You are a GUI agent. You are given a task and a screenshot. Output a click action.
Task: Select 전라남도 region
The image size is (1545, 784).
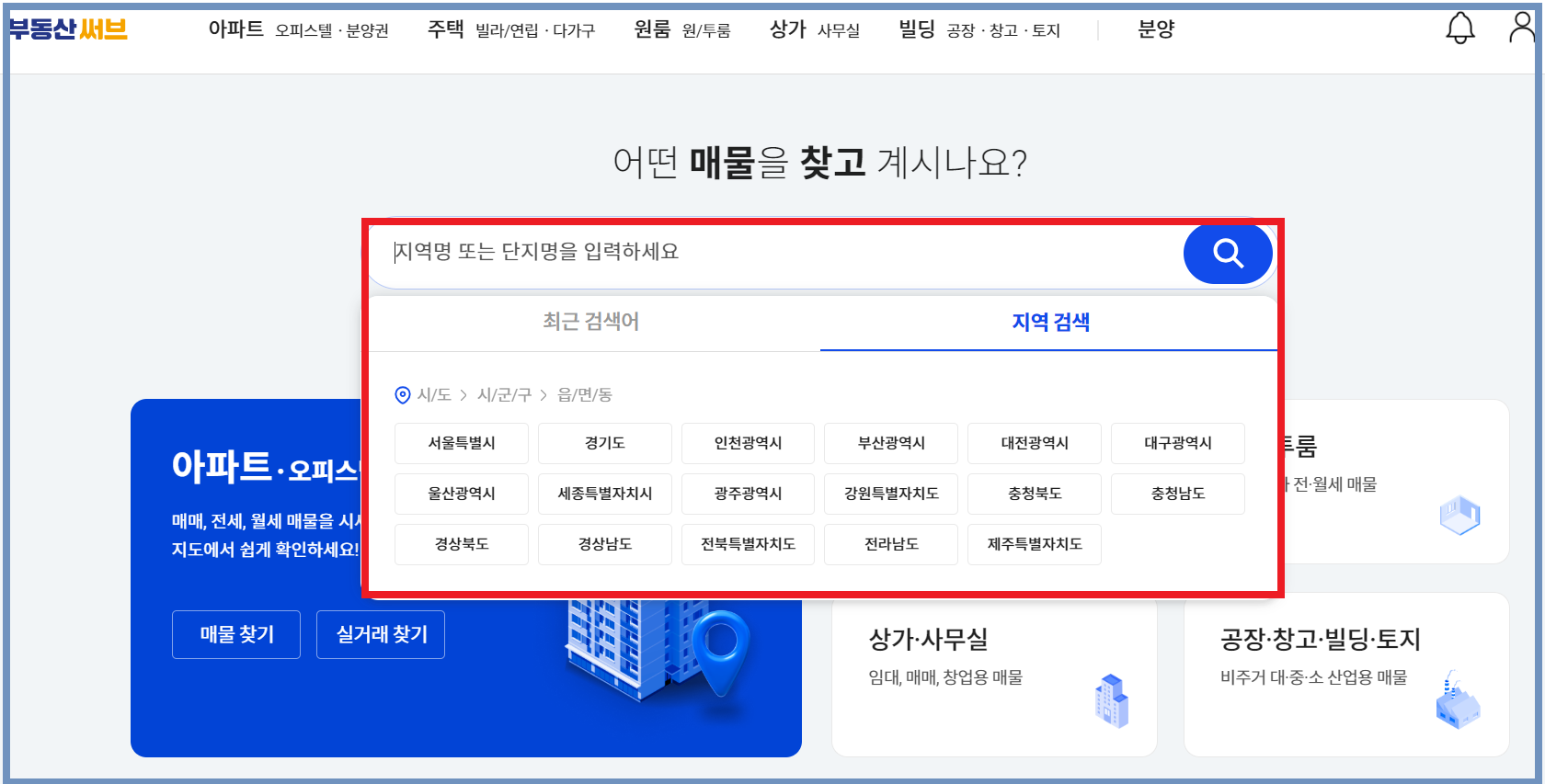click(x=891, y=544)
